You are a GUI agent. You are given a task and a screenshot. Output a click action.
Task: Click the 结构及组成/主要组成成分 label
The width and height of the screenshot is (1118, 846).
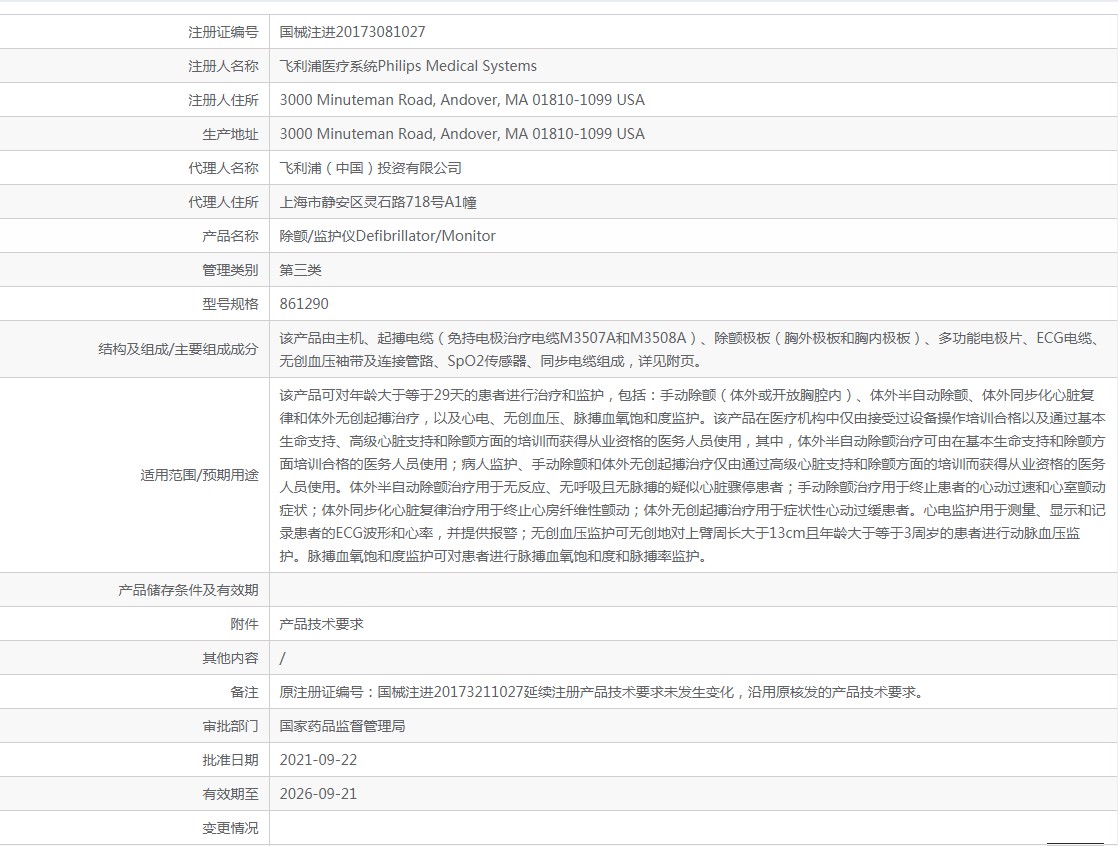[x=178, y=349]
